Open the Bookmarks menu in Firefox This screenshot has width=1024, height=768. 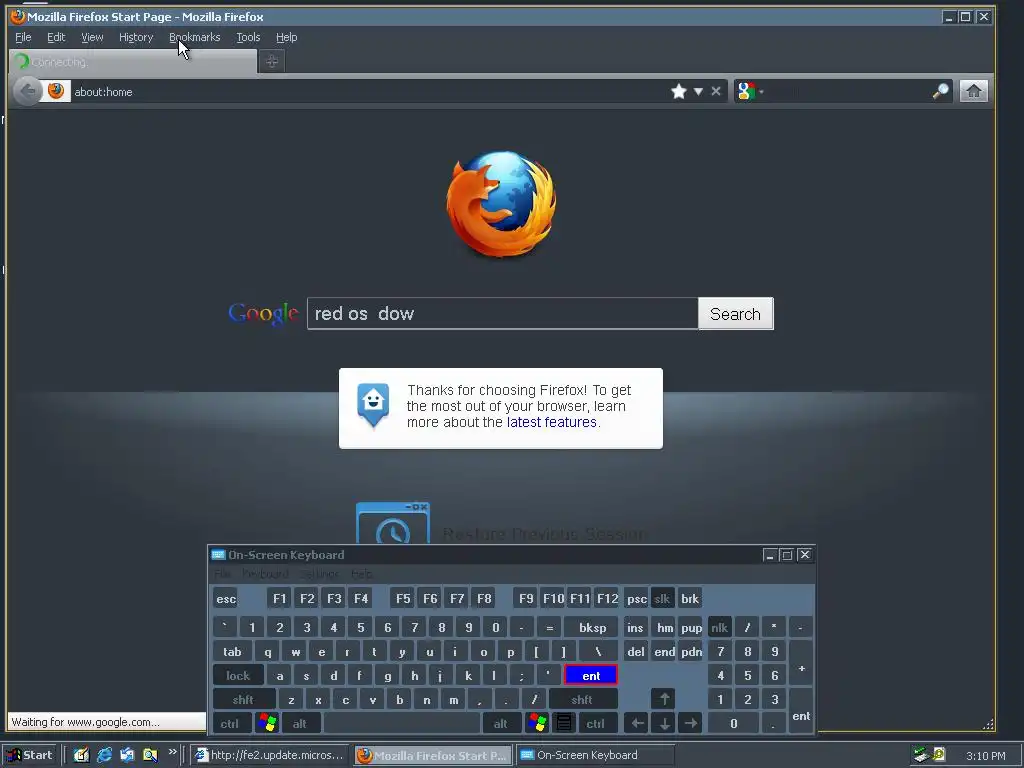(x=195, y=37)
